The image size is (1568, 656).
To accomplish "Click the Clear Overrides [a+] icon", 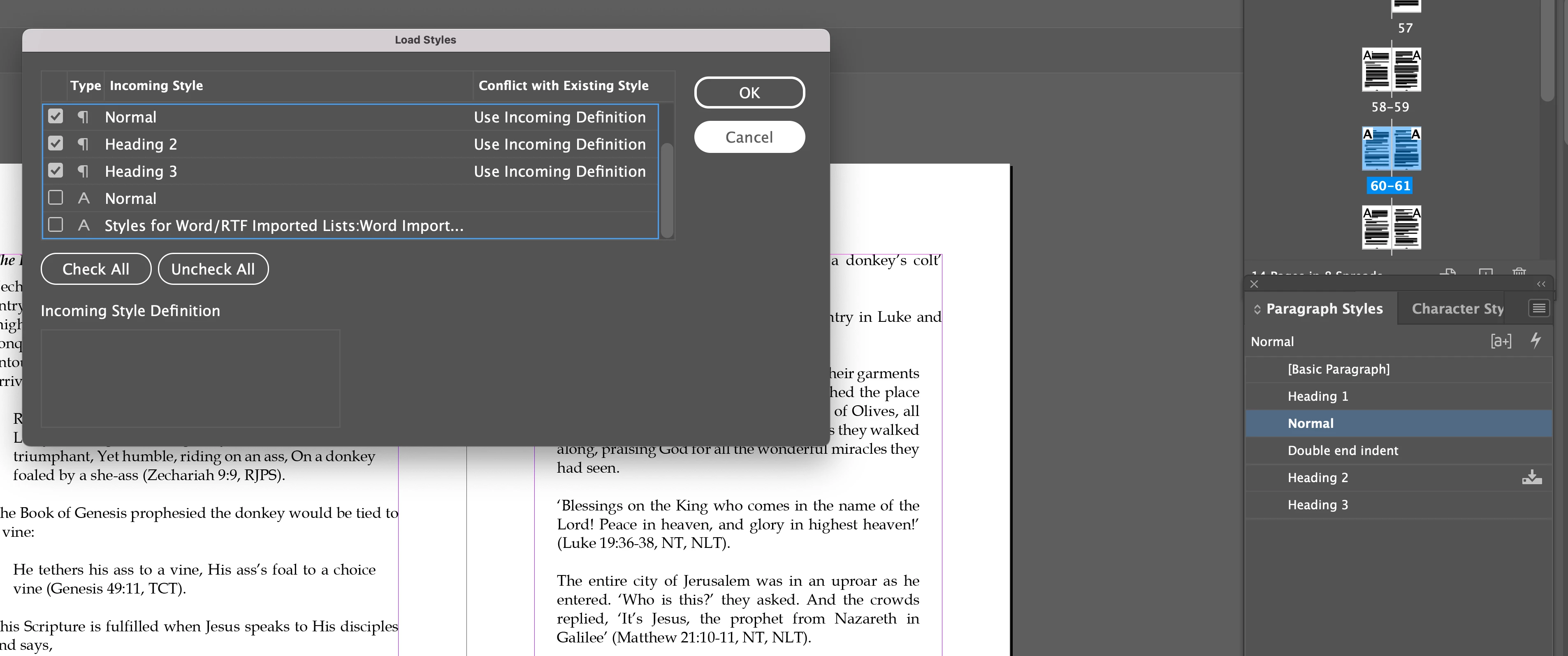I will pos(1501,342).
